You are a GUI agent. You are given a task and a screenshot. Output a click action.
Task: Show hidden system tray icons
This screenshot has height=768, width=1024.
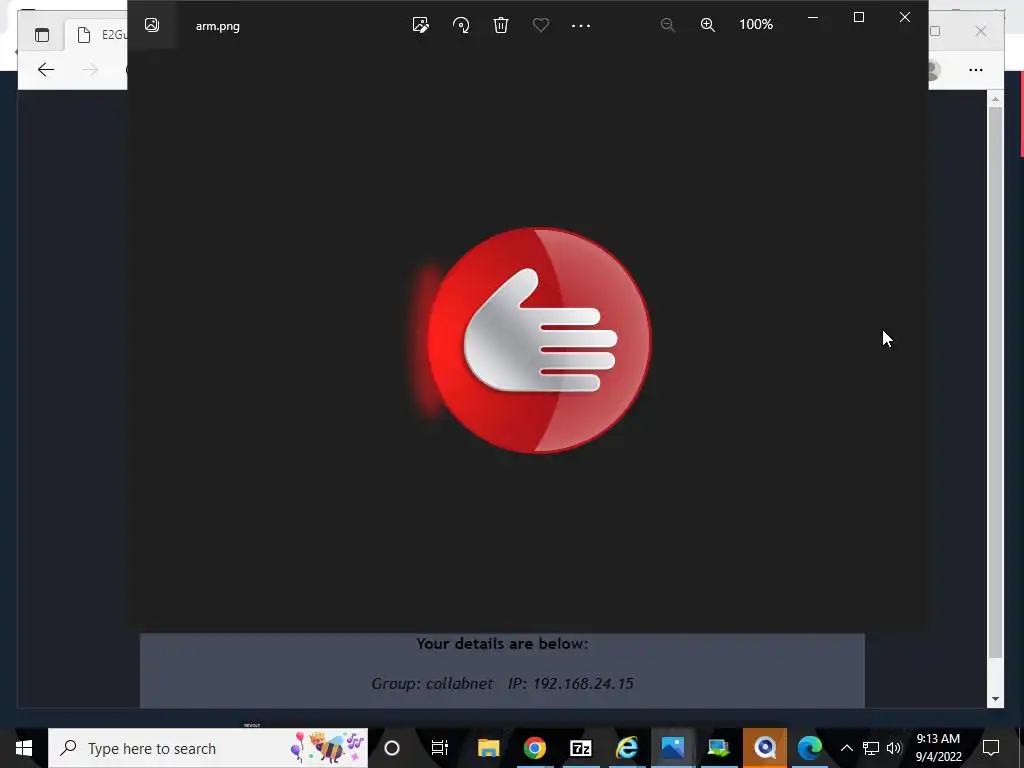pos(846,748)
